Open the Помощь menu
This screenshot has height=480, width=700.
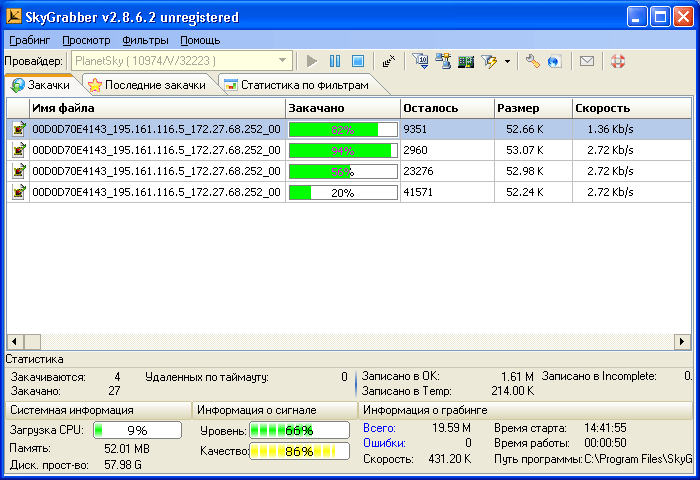(x=200, y=40)
